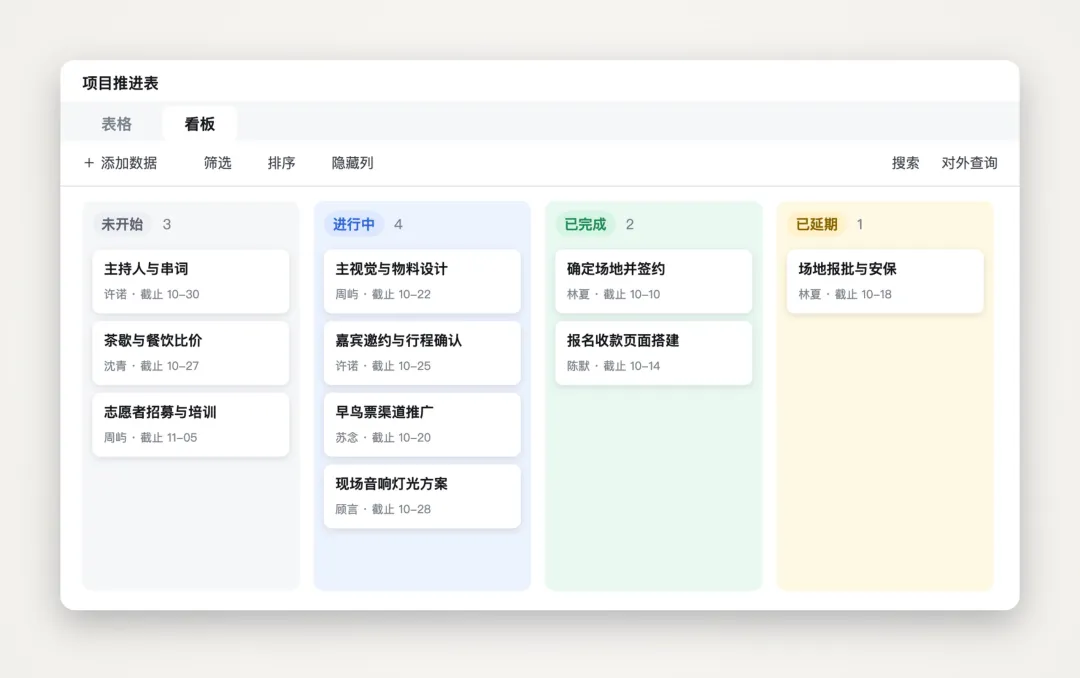Screen dimensions: 1080x678
Task: Click the 已完成 column label
Action: coord(585,224)
